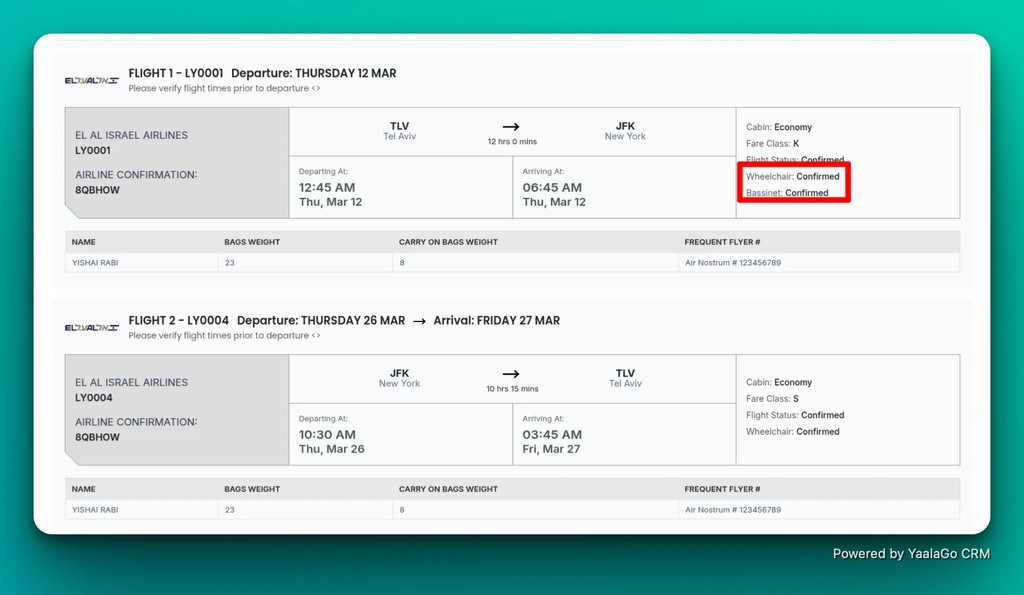The width and height of the screenshot is (1024, 595).
Task: Click destination 'JFK New York' in Flight 1
Action: 625,131
